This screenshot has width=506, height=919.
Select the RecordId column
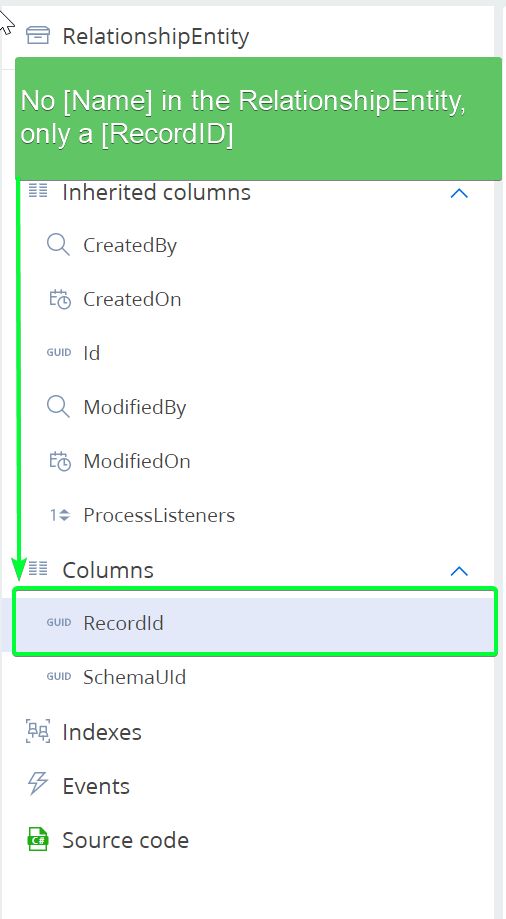(254, 623)
